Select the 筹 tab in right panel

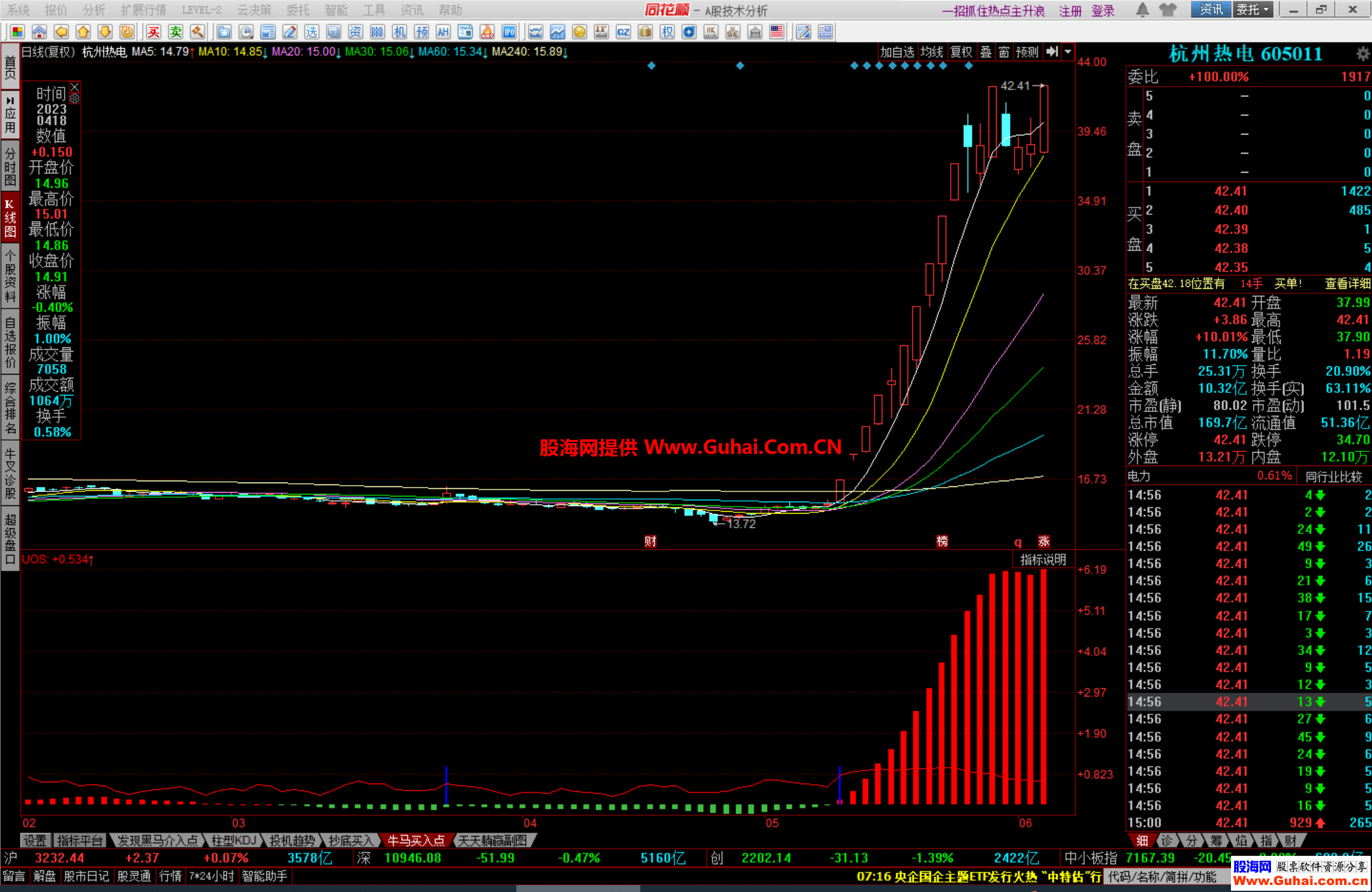tap(1216, 841)
